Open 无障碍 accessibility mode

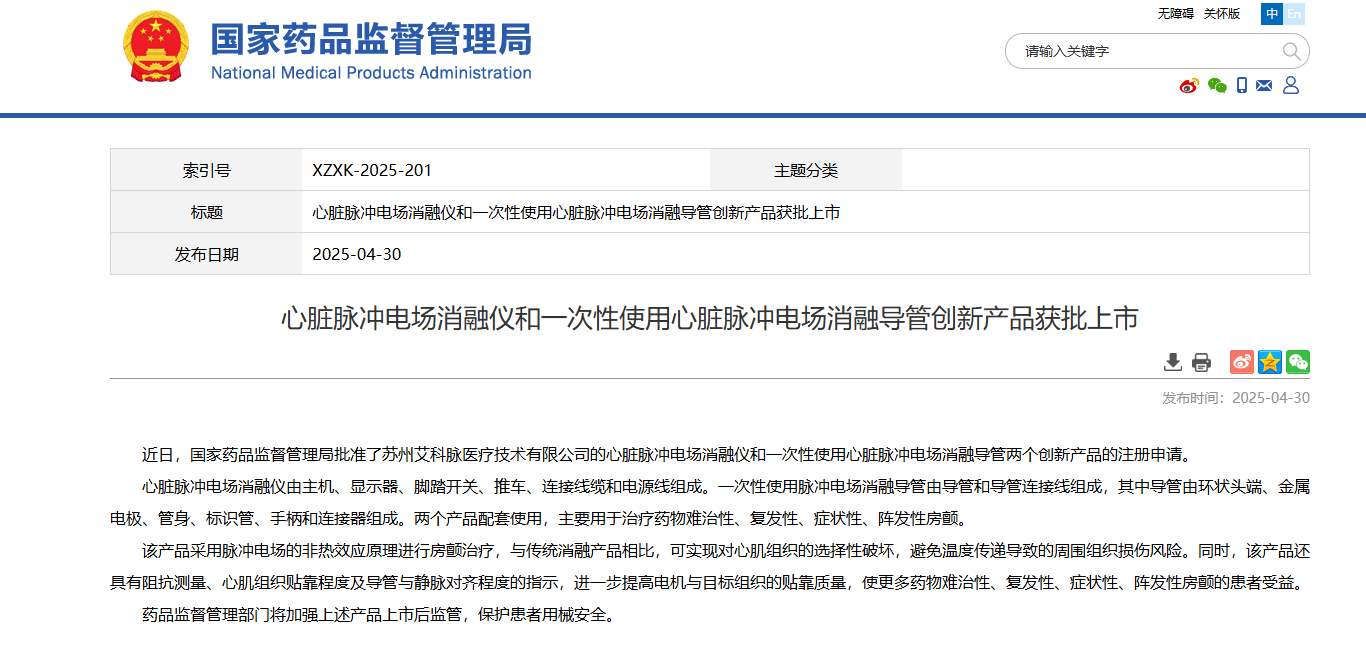[x=1176, y=14]
